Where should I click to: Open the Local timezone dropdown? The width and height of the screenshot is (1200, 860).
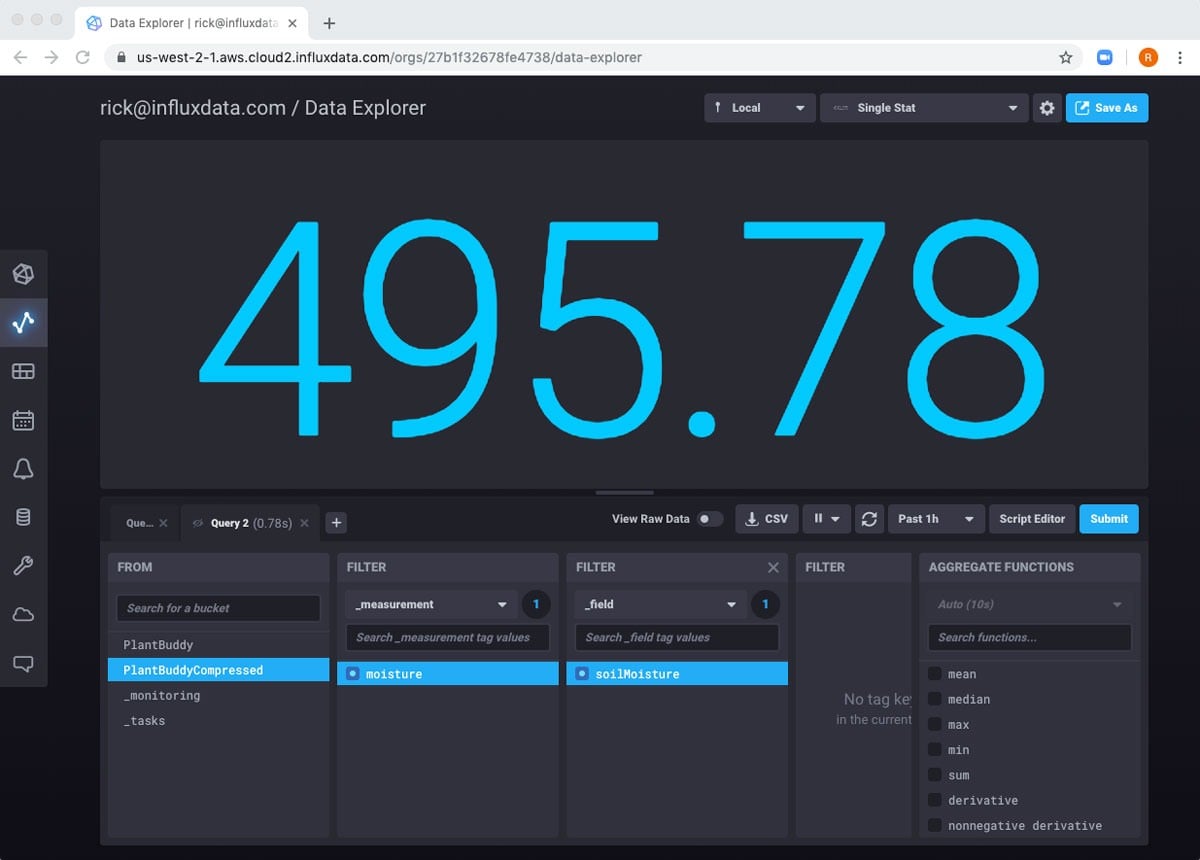point(759,108)
